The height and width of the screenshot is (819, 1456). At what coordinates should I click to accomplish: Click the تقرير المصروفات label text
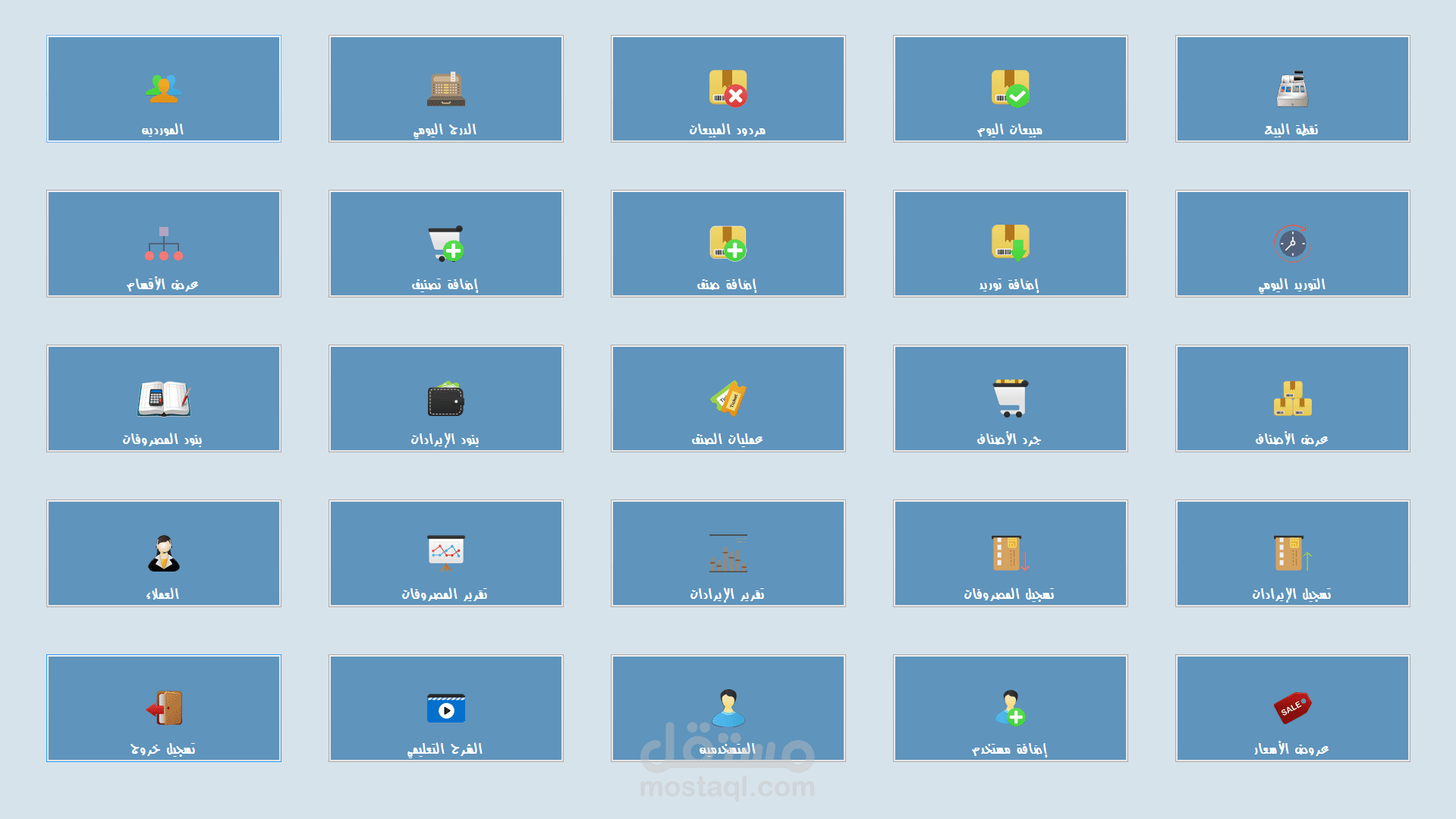pyautogui.click(x=445, y=594)
